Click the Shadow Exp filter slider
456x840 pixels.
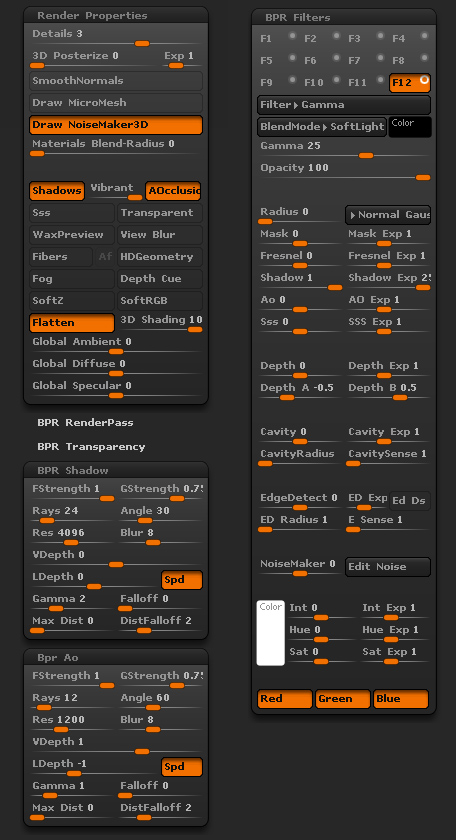click(x=388, y=282)
